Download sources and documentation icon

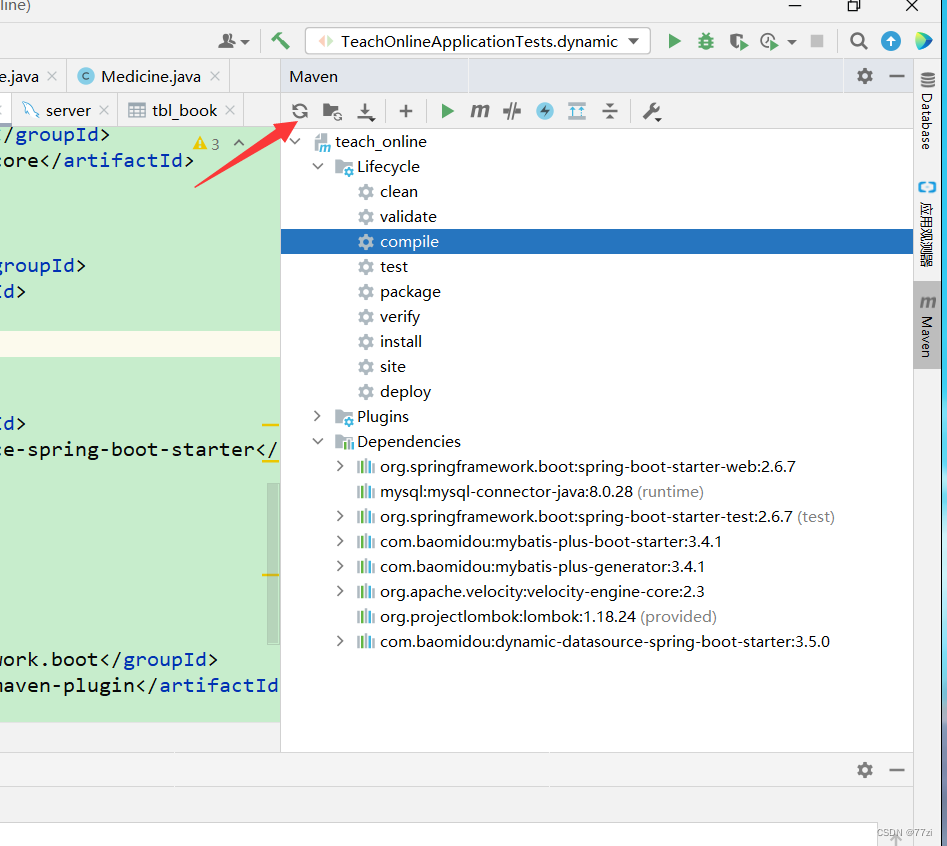pos(365,111)
